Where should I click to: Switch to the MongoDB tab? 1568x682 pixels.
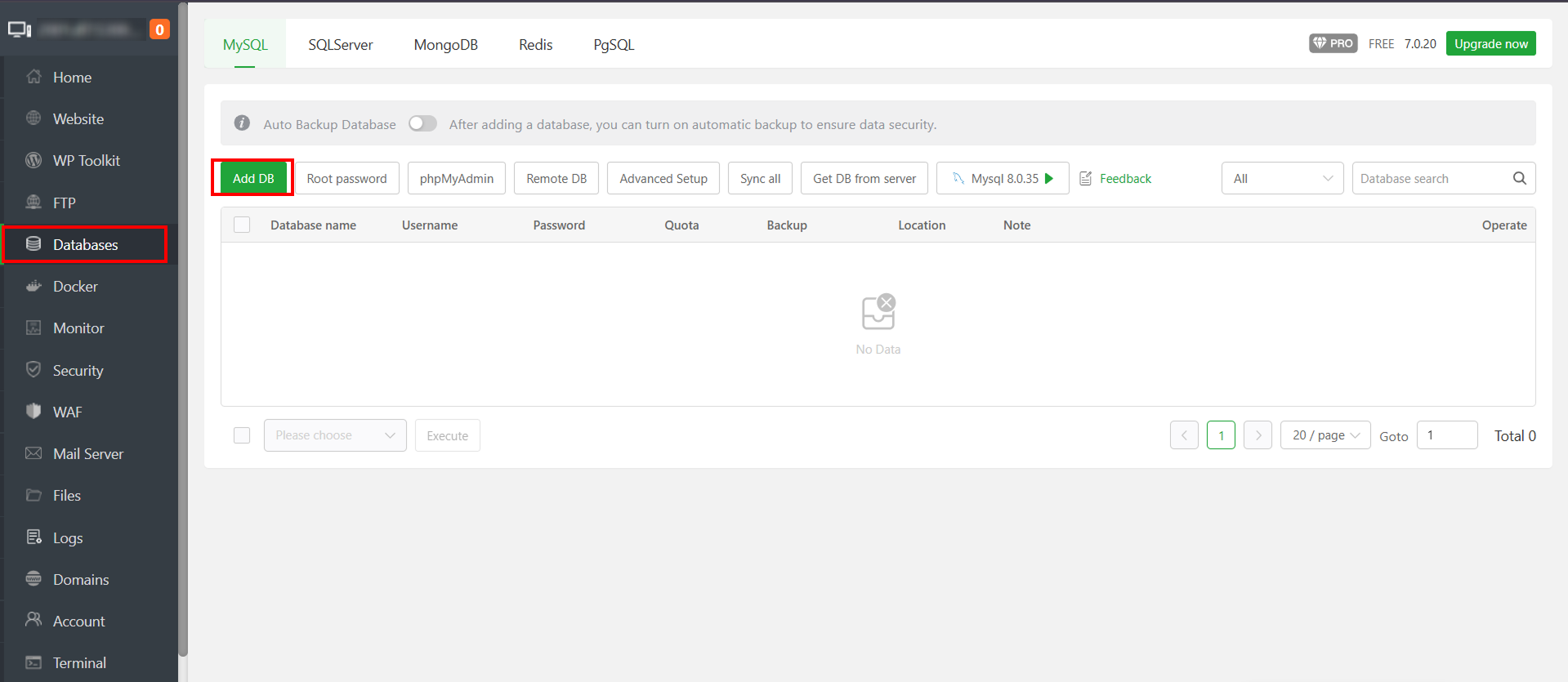[x=445, y=44]
